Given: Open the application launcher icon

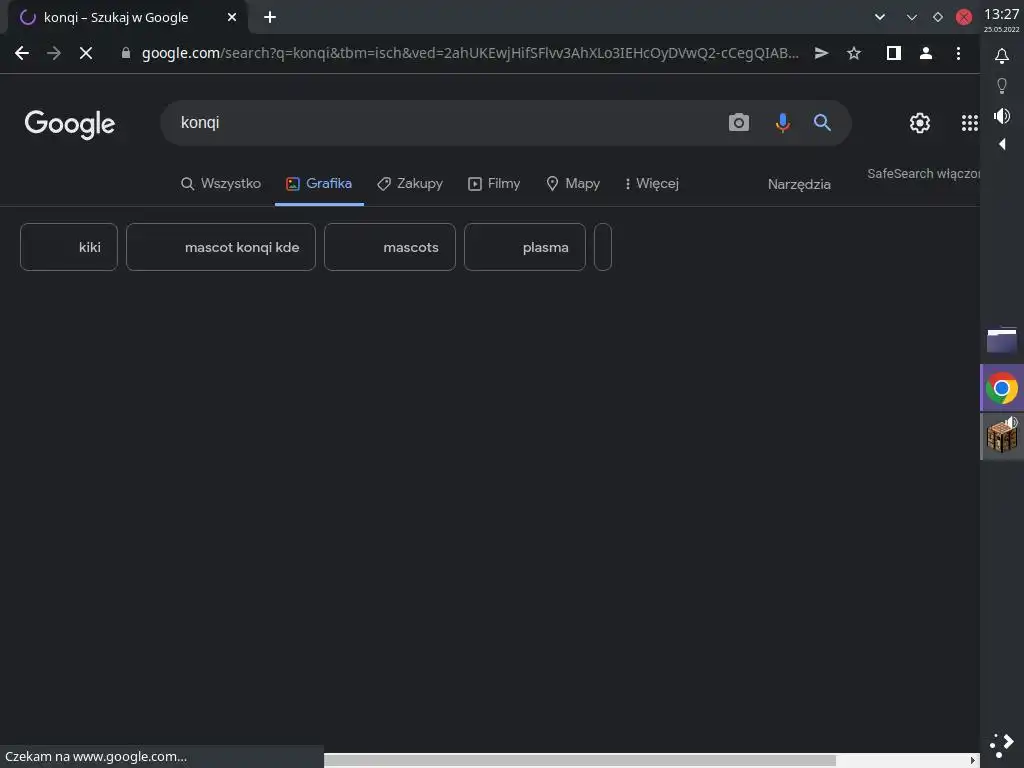Looking at the screenshot, I should pos(1002,745).
